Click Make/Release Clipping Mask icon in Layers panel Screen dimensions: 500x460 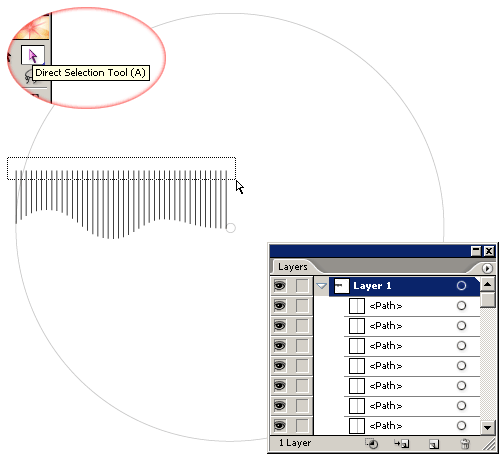pyautogui.click(x=372, y=444)
